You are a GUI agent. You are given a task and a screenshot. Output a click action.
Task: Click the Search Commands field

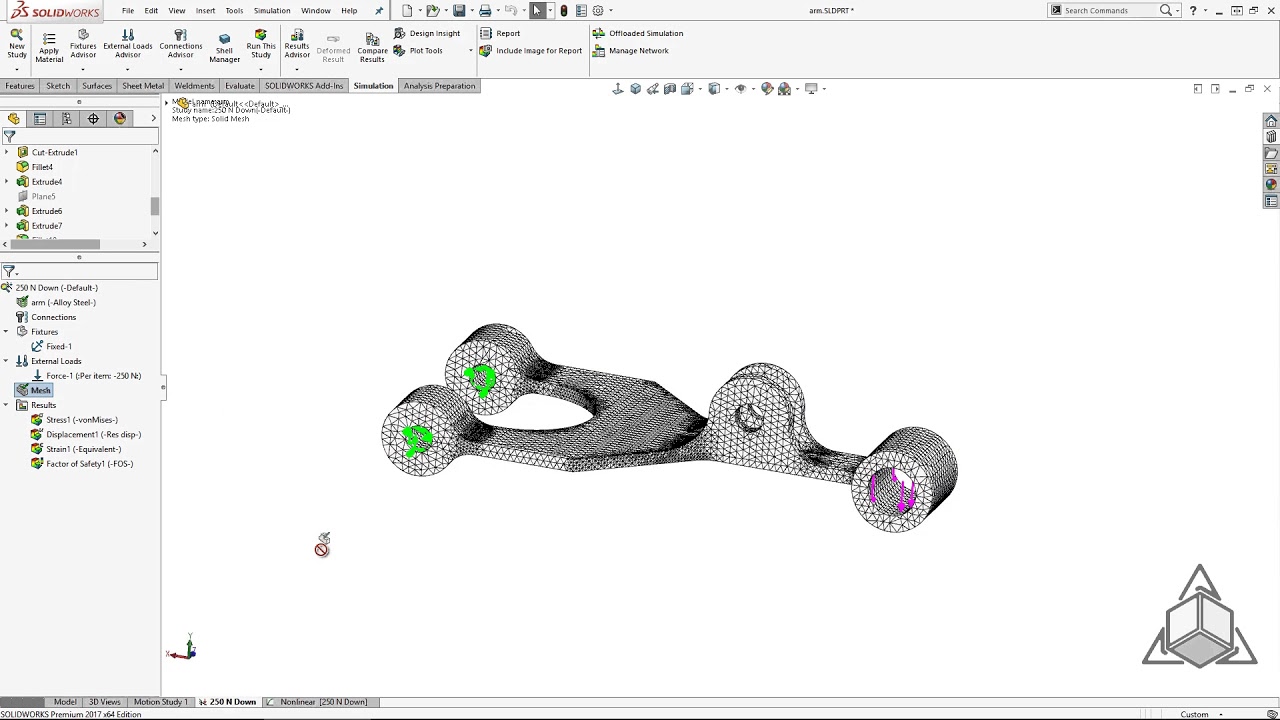(1110, 10)
